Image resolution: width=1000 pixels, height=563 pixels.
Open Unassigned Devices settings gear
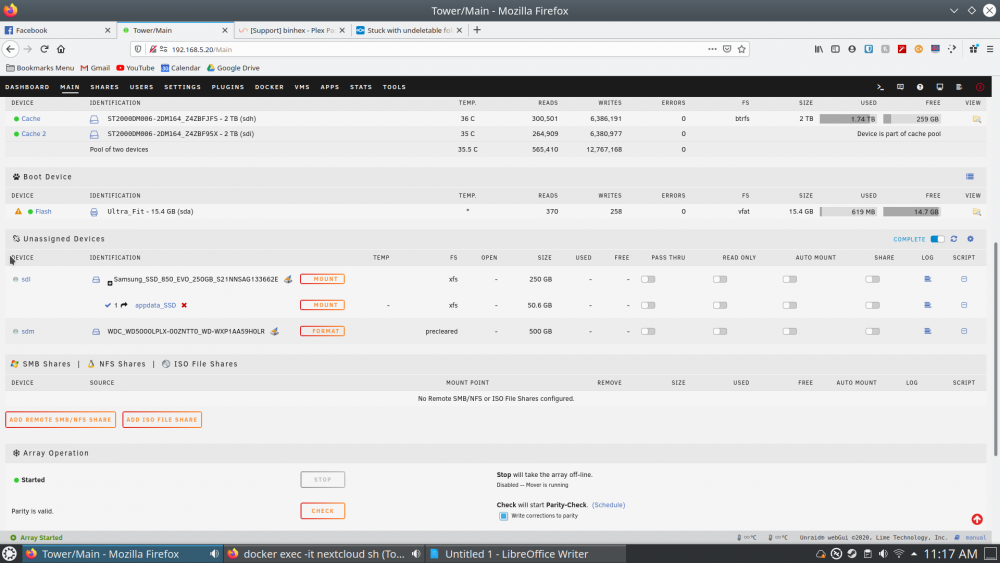click(971, 239)
